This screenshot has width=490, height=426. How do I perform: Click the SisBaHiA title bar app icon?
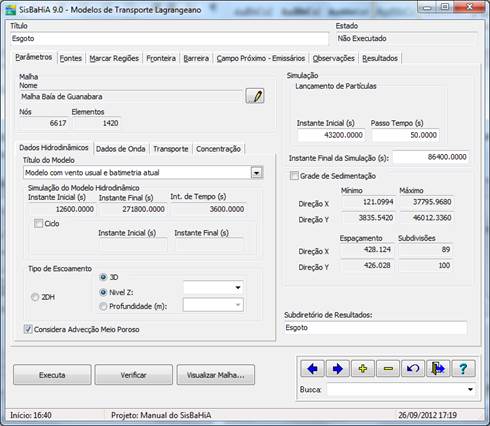click(x=10, y=10)
